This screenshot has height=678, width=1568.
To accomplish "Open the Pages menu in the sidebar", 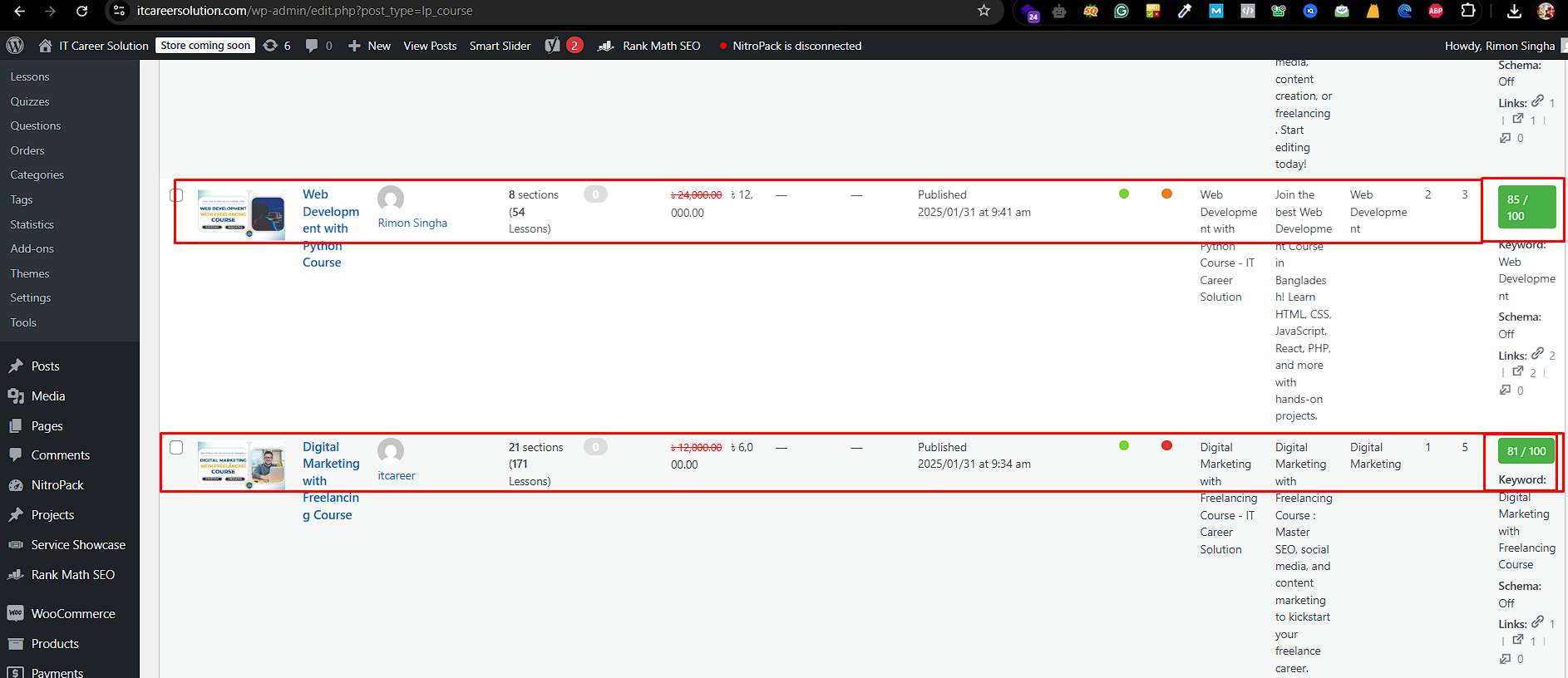I will coord(47,426).
